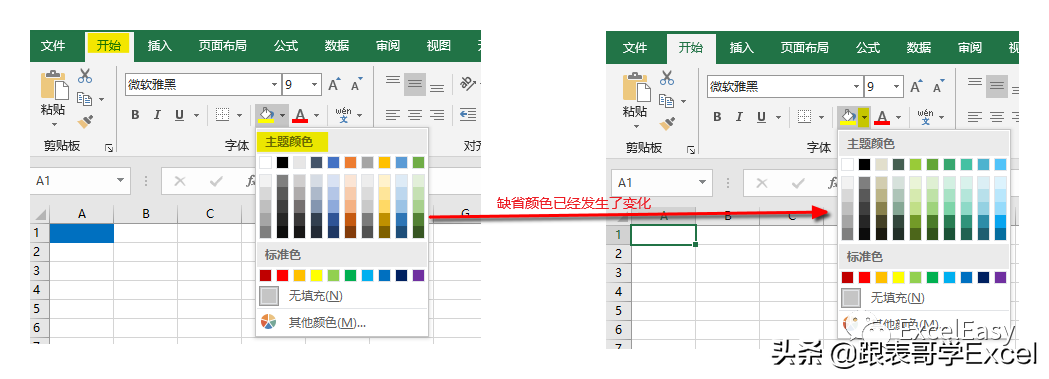Expand underline style arrow in left Excel window
Viewport: 1049px width, 379px height.
point(196,116)
